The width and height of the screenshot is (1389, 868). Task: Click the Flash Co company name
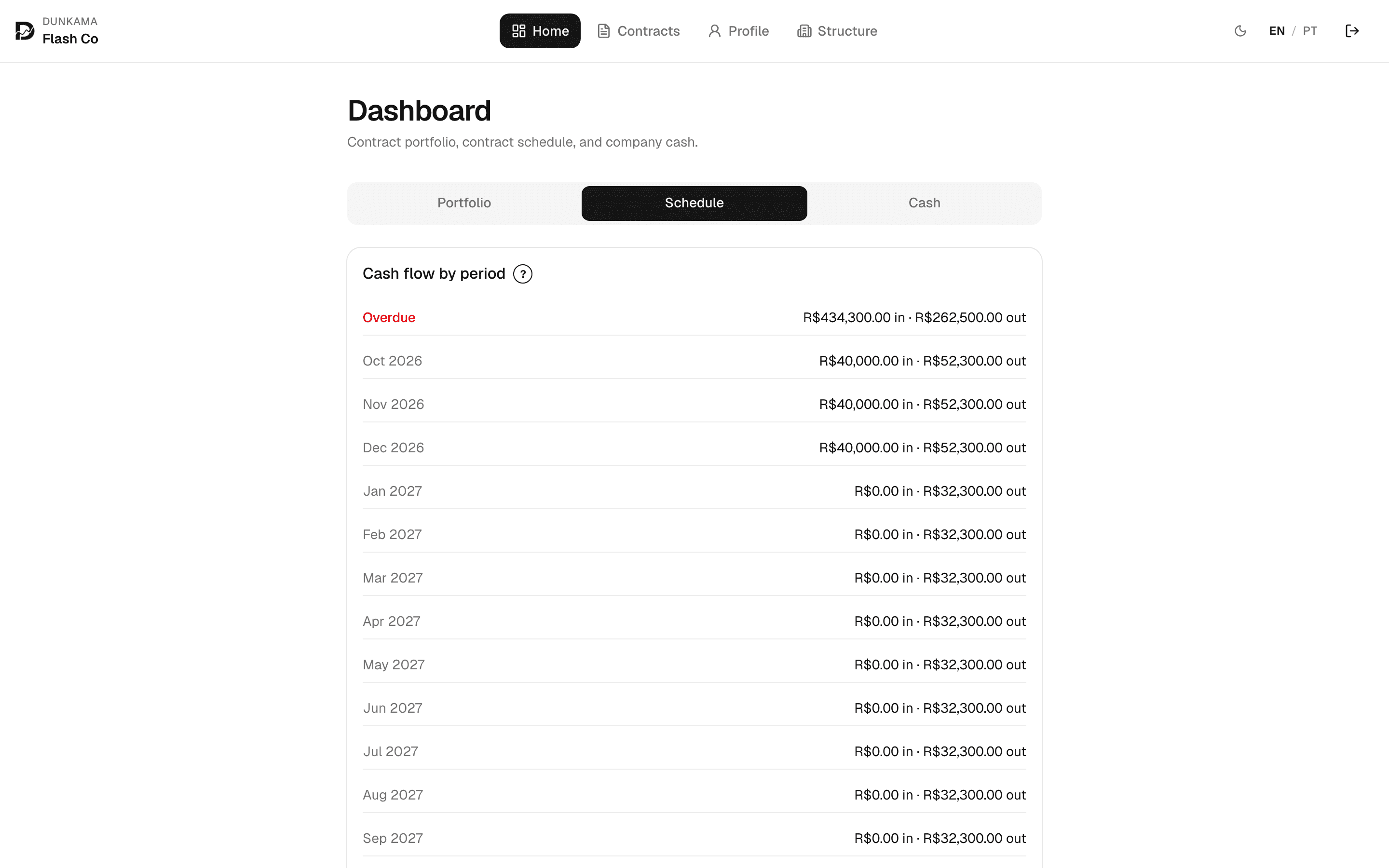click(70, 39)
